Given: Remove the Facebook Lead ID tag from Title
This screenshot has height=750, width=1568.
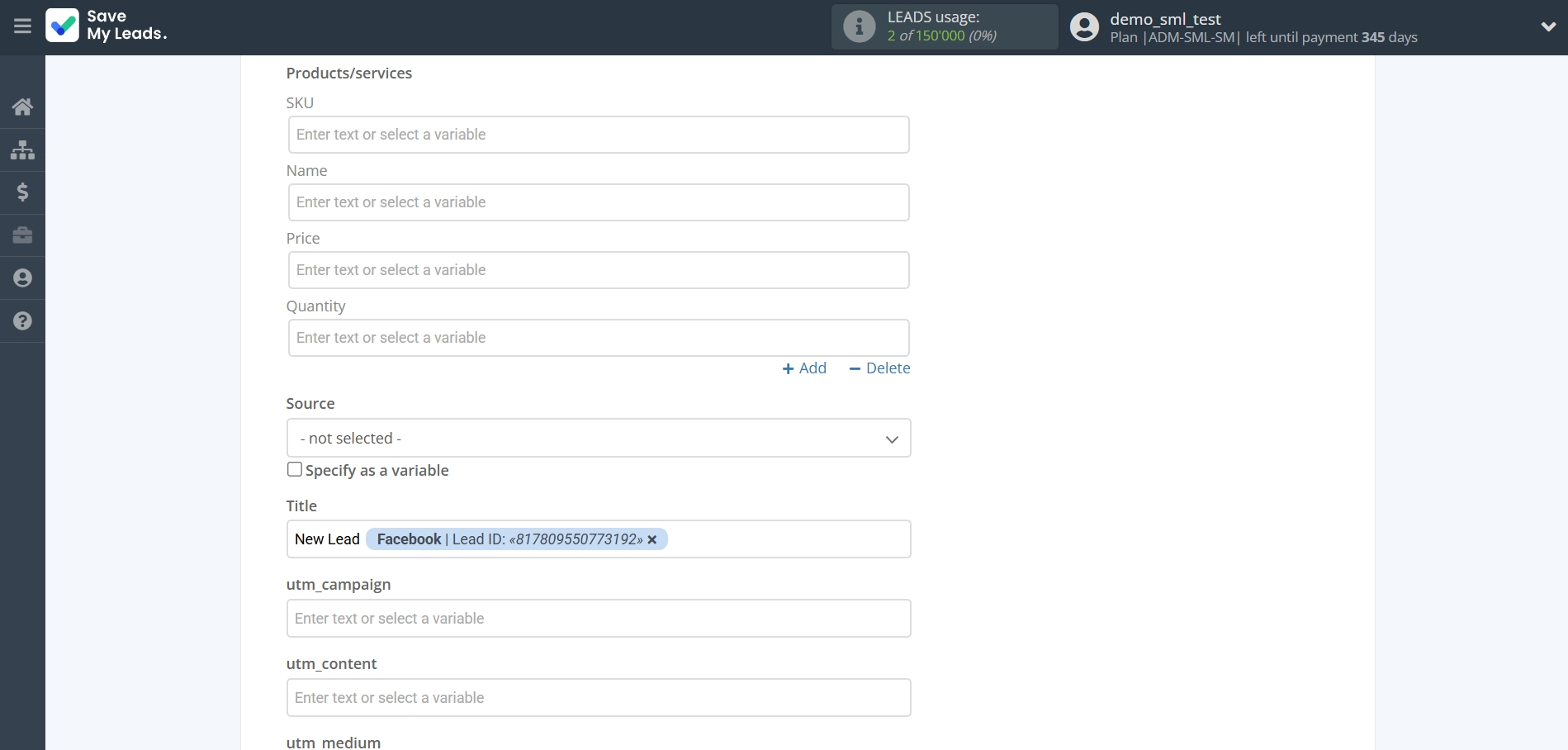Looking at the screenshot, I should 652,539.
